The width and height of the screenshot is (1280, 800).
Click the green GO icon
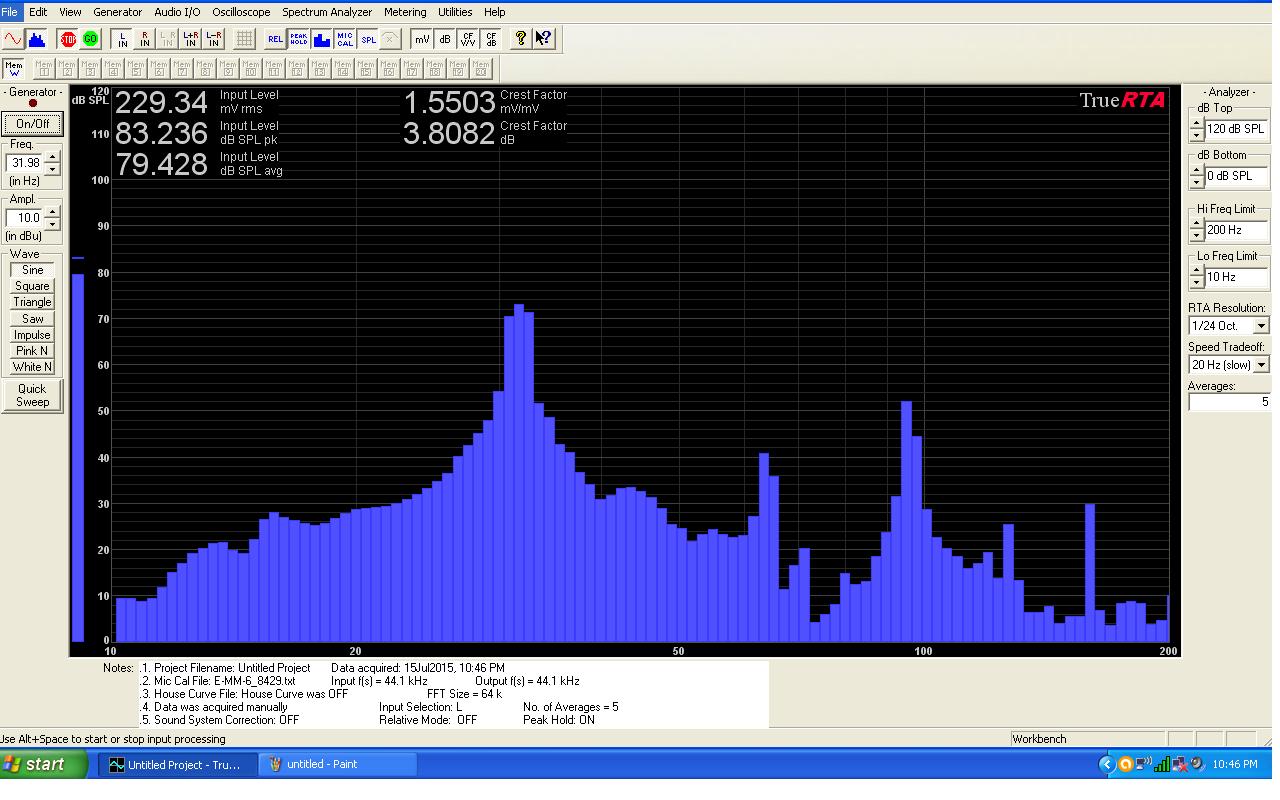tap(90, 39)
